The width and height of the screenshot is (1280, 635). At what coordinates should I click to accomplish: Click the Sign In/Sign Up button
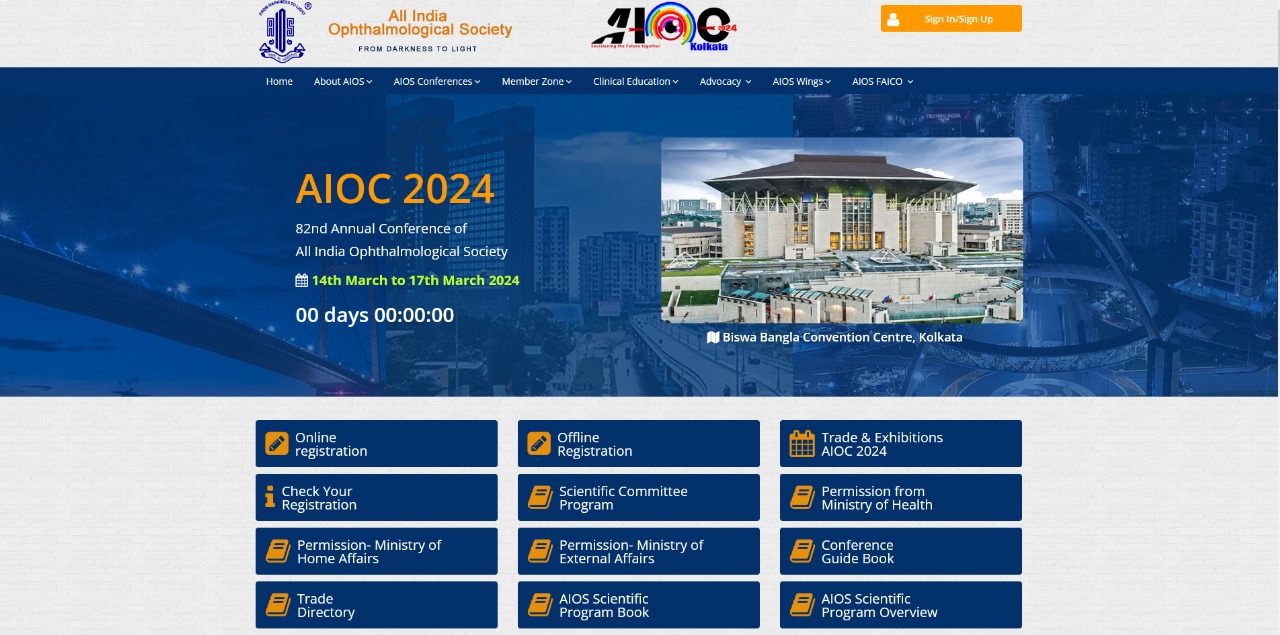coord(951,19)
